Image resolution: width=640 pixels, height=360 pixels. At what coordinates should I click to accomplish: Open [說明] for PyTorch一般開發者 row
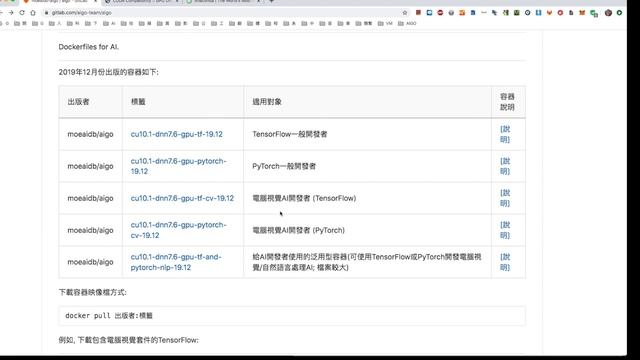tap(505, 166)
